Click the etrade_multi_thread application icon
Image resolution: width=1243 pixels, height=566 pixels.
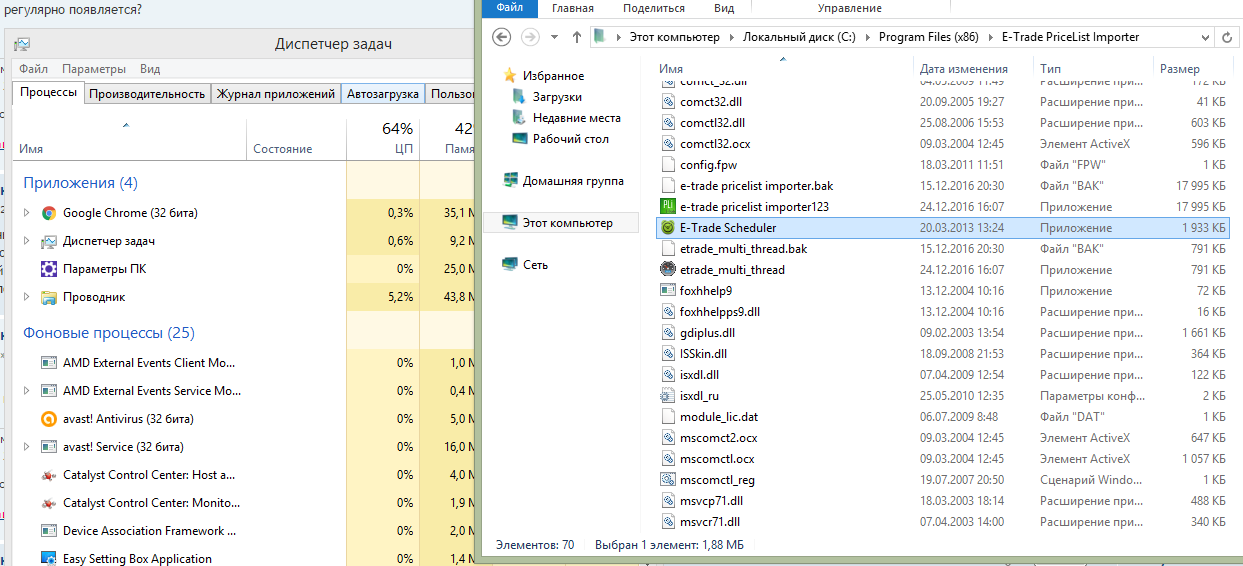coord(669,270)
